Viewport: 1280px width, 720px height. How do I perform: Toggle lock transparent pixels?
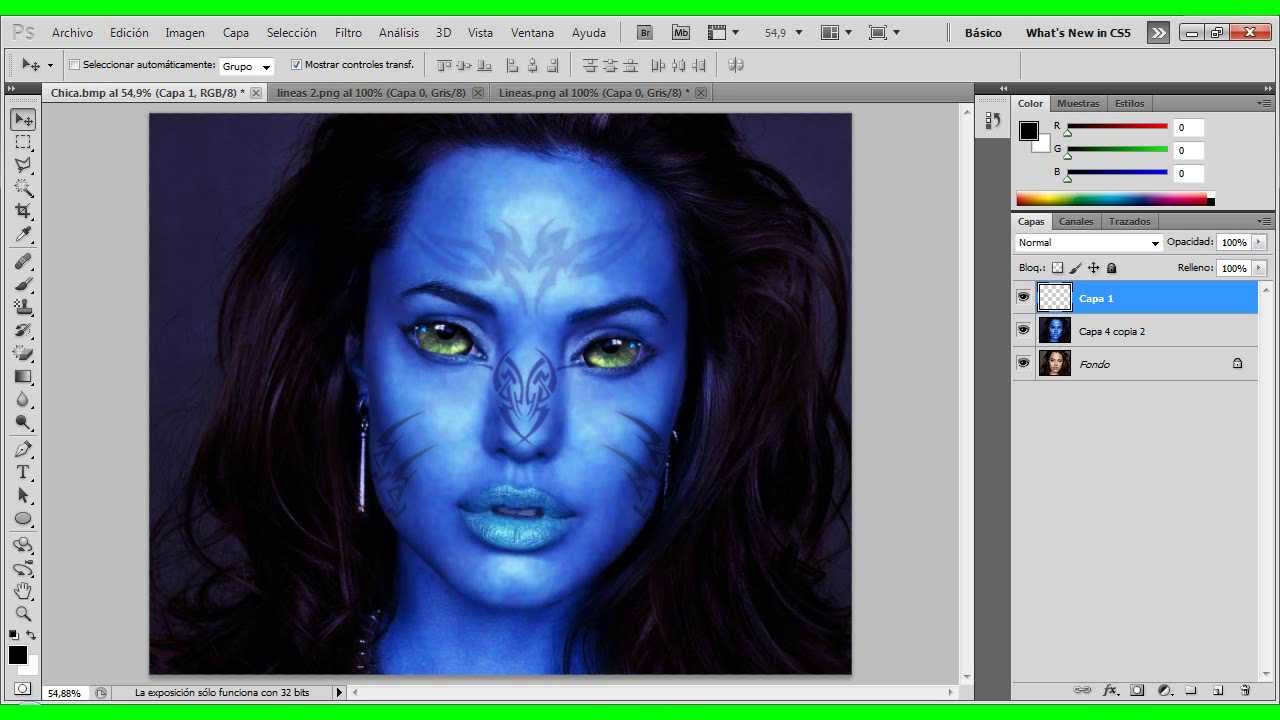click(1057, 268)
